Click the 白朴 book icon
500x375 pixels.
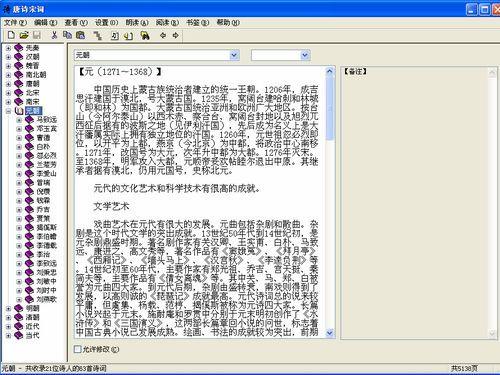[30, 147]
